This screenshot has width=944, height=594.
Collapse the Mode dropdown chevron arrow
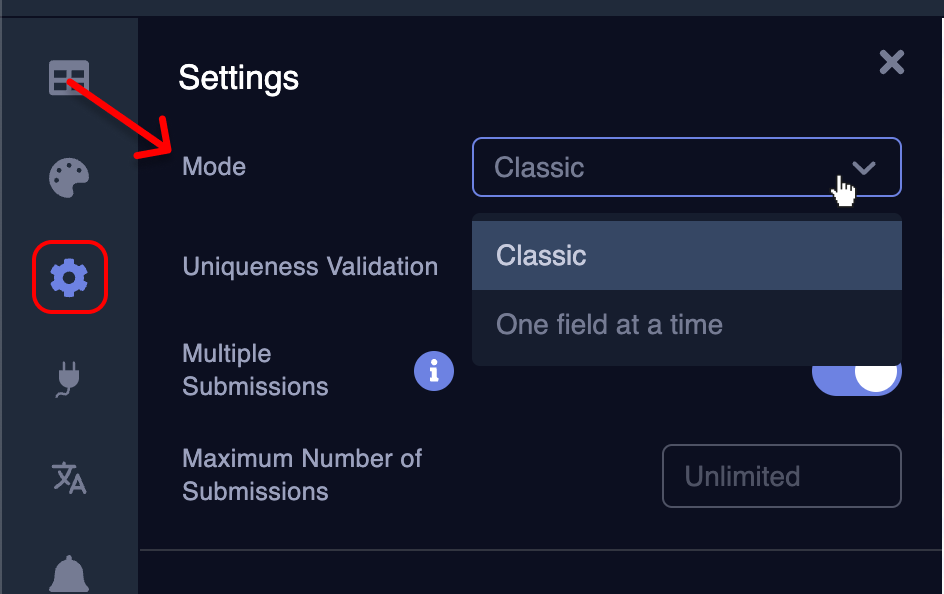tap(864, 167)
